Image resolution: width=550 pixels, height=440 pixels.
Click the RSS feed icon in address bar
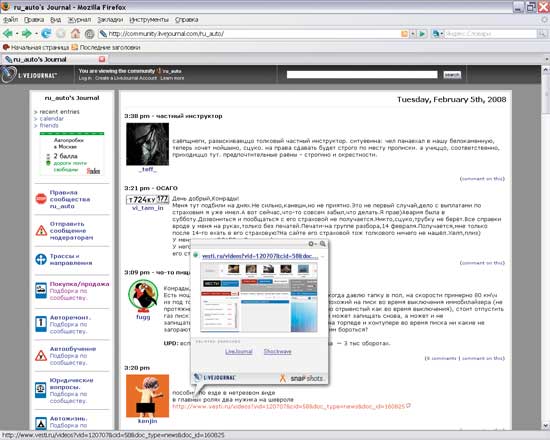point(404,34)
